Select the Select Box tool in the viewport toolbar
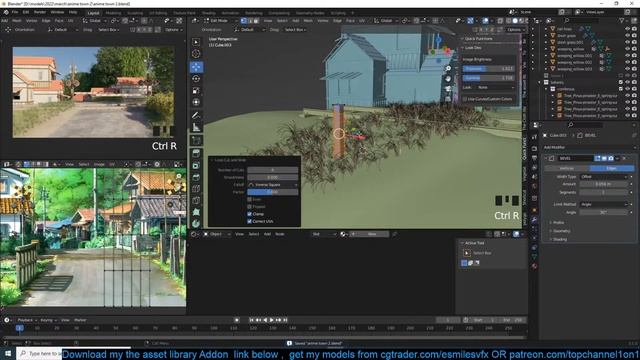The image size is (640, 360). click(196, 42)
